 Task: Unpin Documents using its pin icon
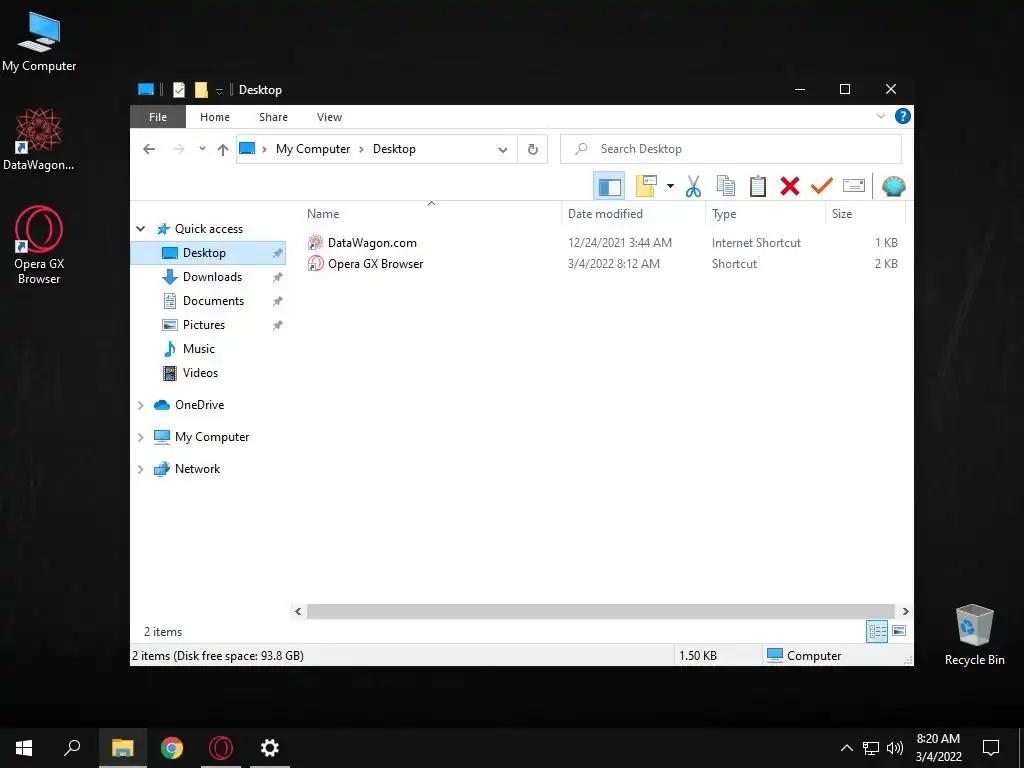pyautogui.click(x=278, y=301)
